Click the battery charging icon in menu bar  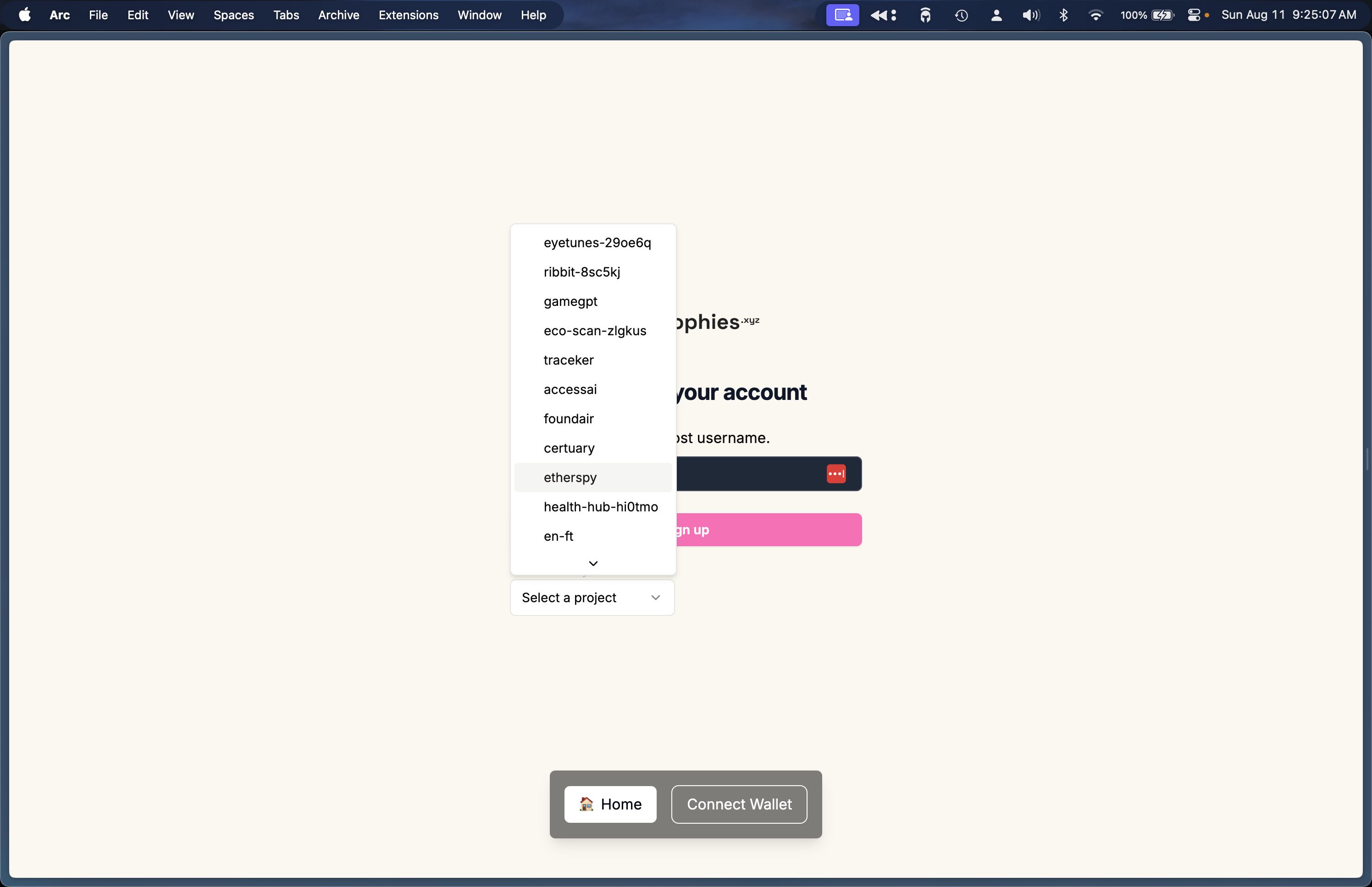[x=1162, y=15]
